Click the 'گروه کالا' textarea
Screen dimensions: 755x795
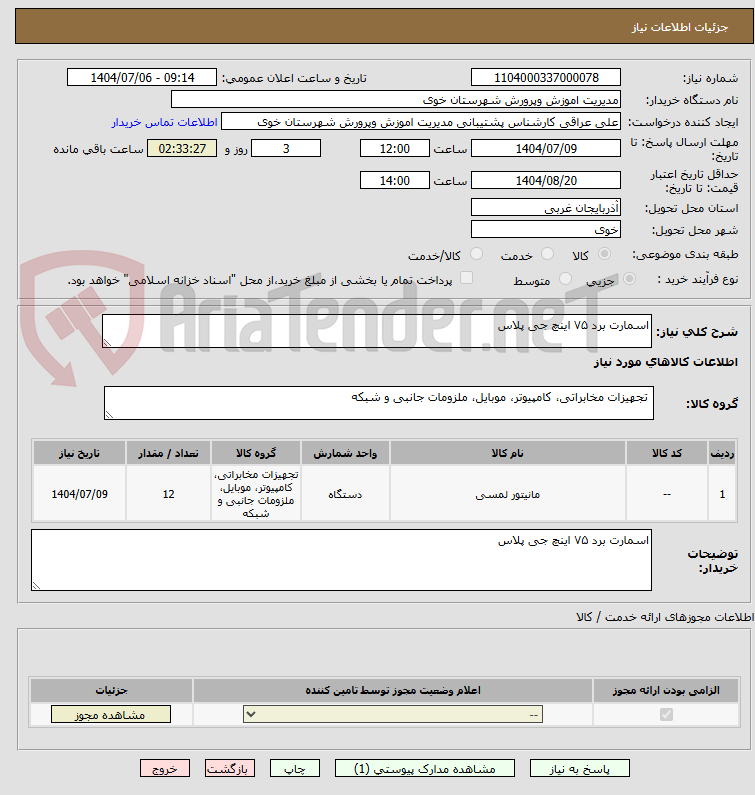379,403
